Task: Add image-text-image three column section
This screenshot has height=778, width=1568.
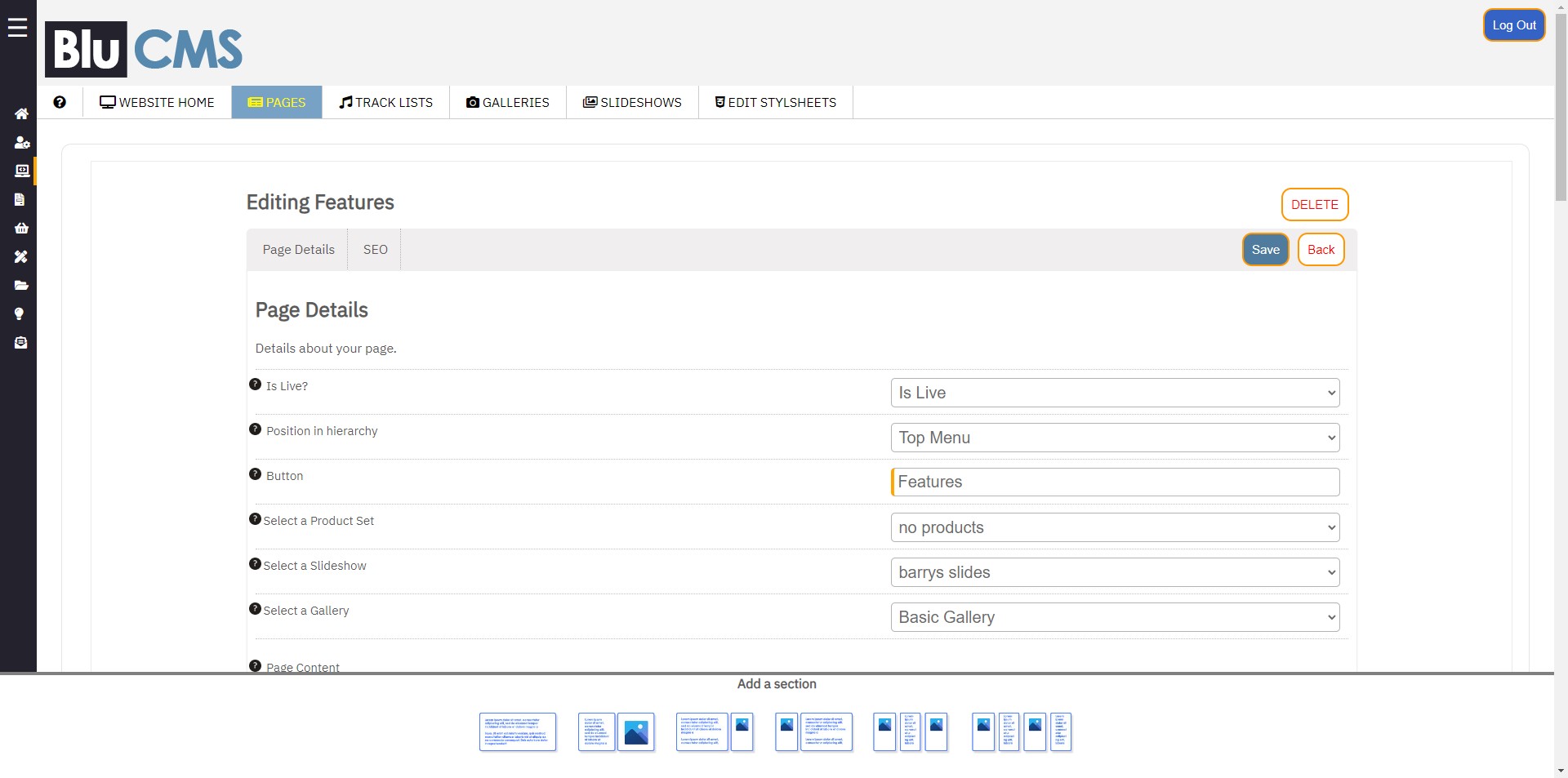Action: [911, 731]
